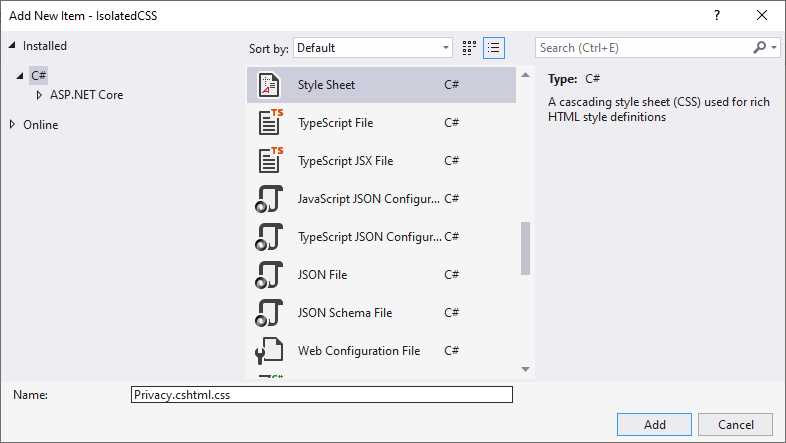786x443 pixels.
Task: Open search options dropdown arrow
Action: (x=774, y=48)
